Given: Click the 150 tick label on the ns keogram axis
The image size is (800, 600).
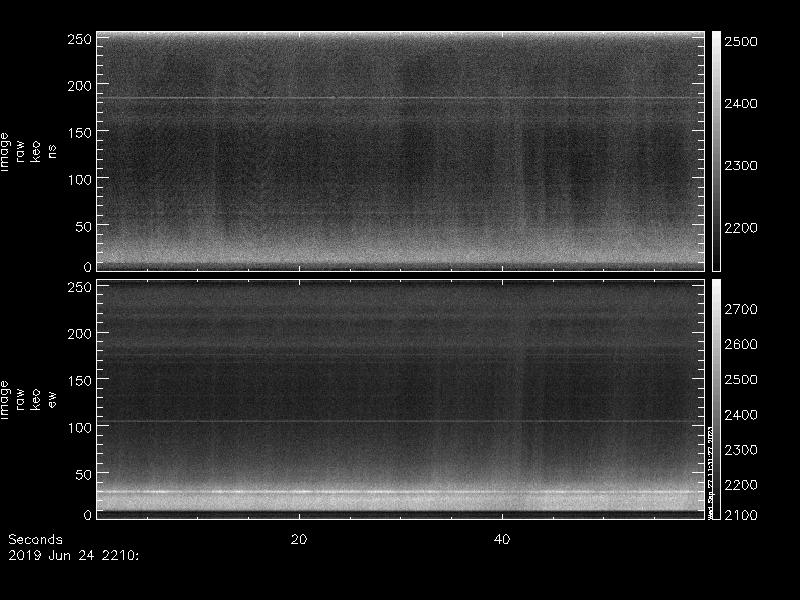Looking at the screenshot, I should (x=80, y=133).
